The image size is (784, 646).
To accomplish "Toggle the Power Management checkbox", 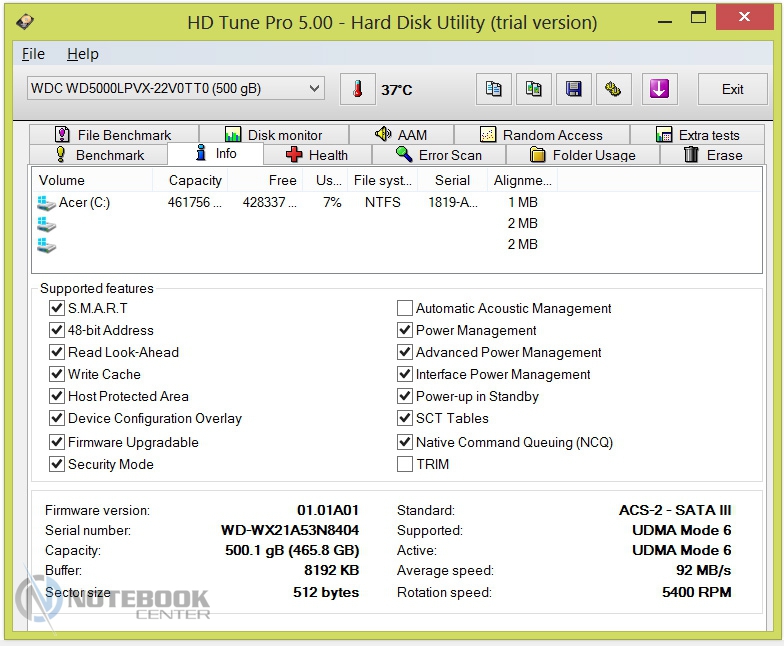I will [404, 330].
